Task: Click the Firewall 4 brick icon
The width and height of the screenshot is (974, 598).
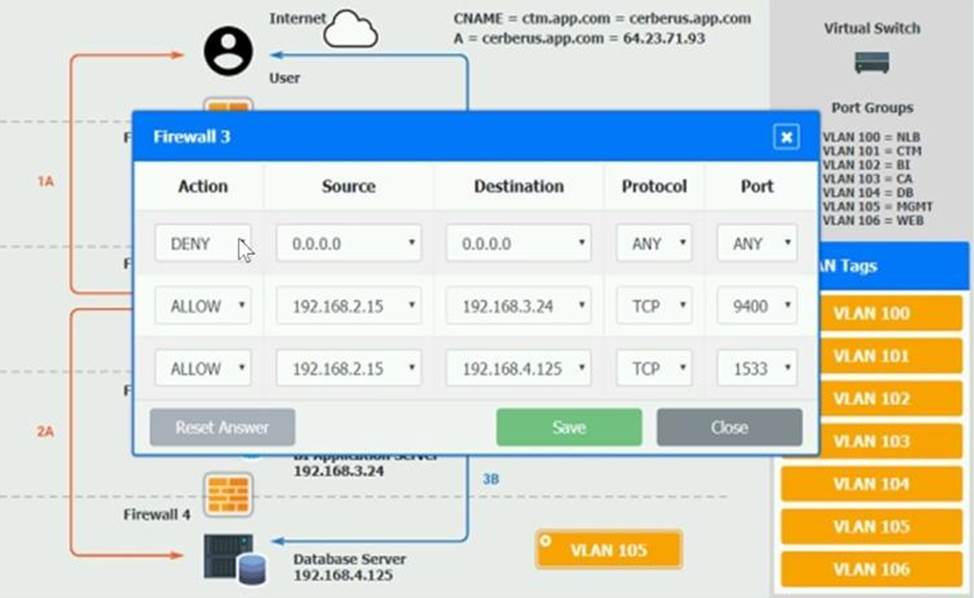Action: pos(227,494)
